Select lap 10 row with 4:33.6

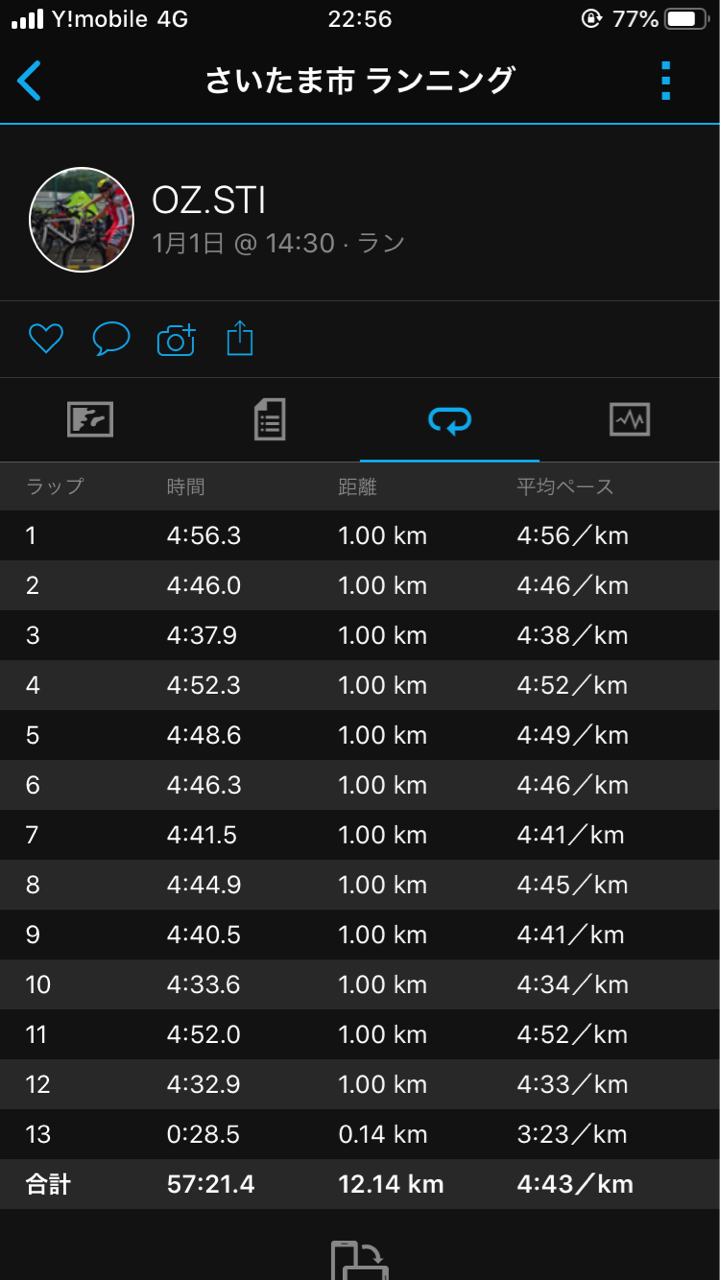pyautogui.click(x=360, y=985)
